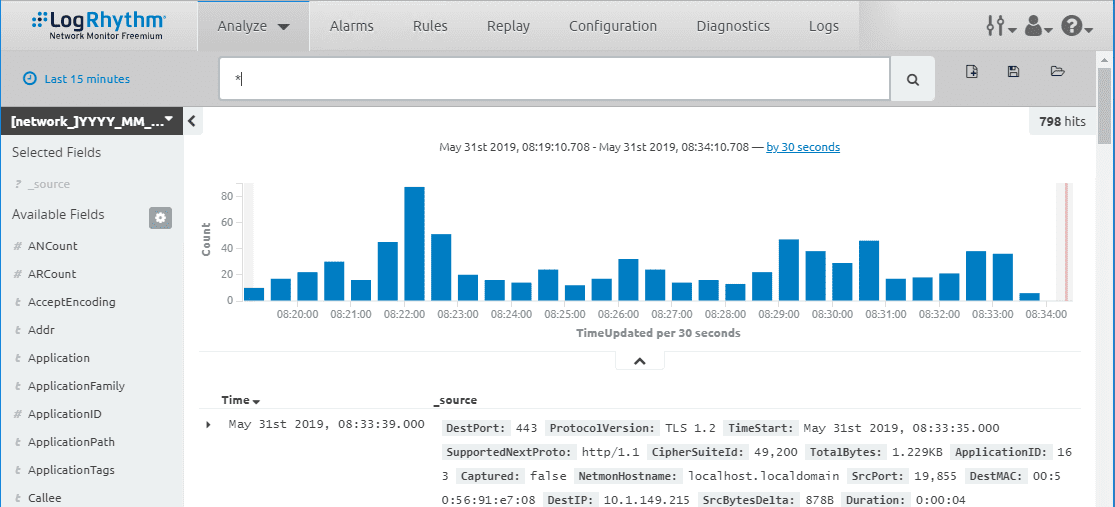The height and width of the screenshot is (507, 1115).
Task: Click the search magnifier button
Action: point(913,79)
